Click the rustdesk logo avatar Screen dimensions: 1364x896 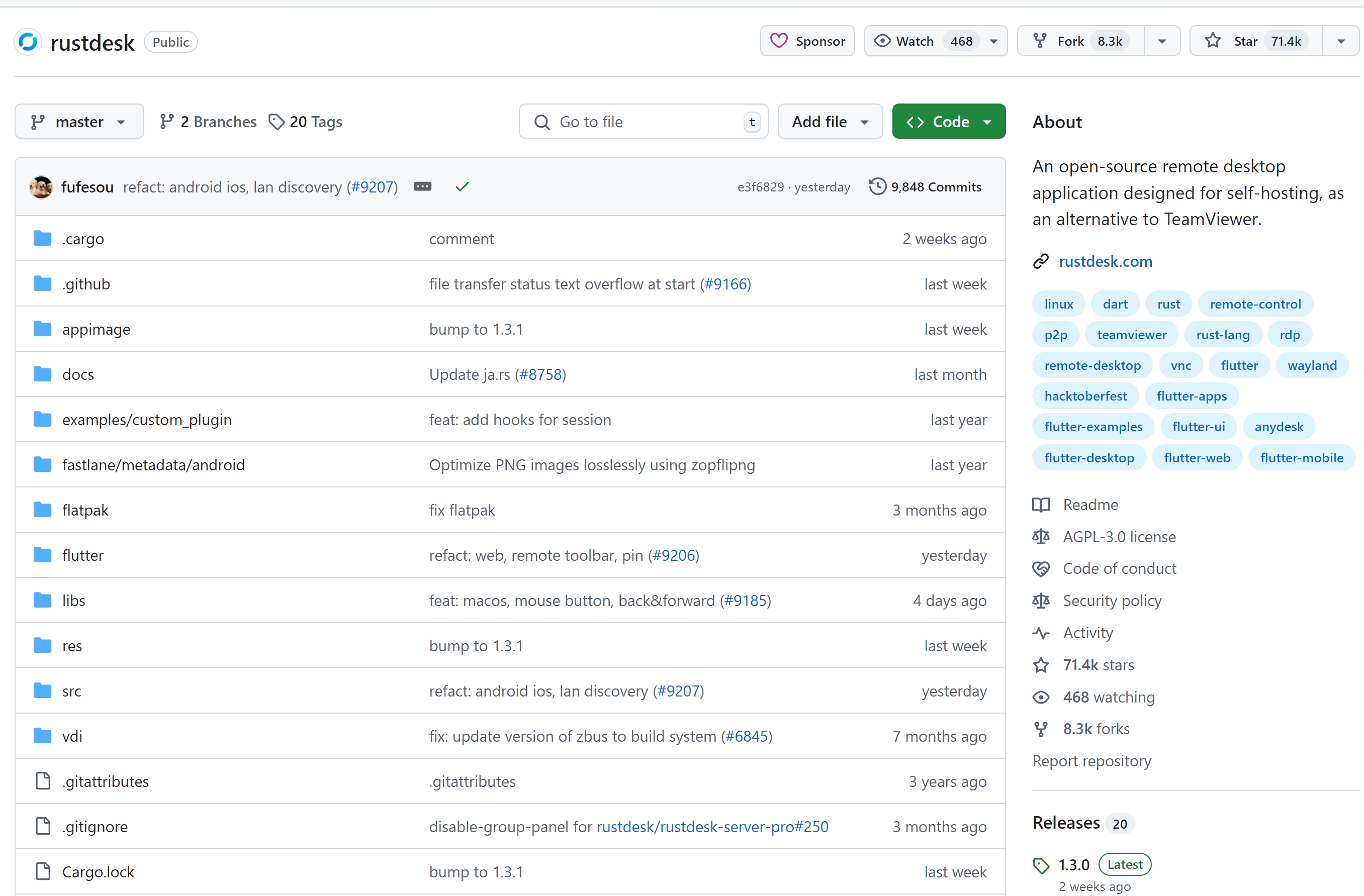28,42
